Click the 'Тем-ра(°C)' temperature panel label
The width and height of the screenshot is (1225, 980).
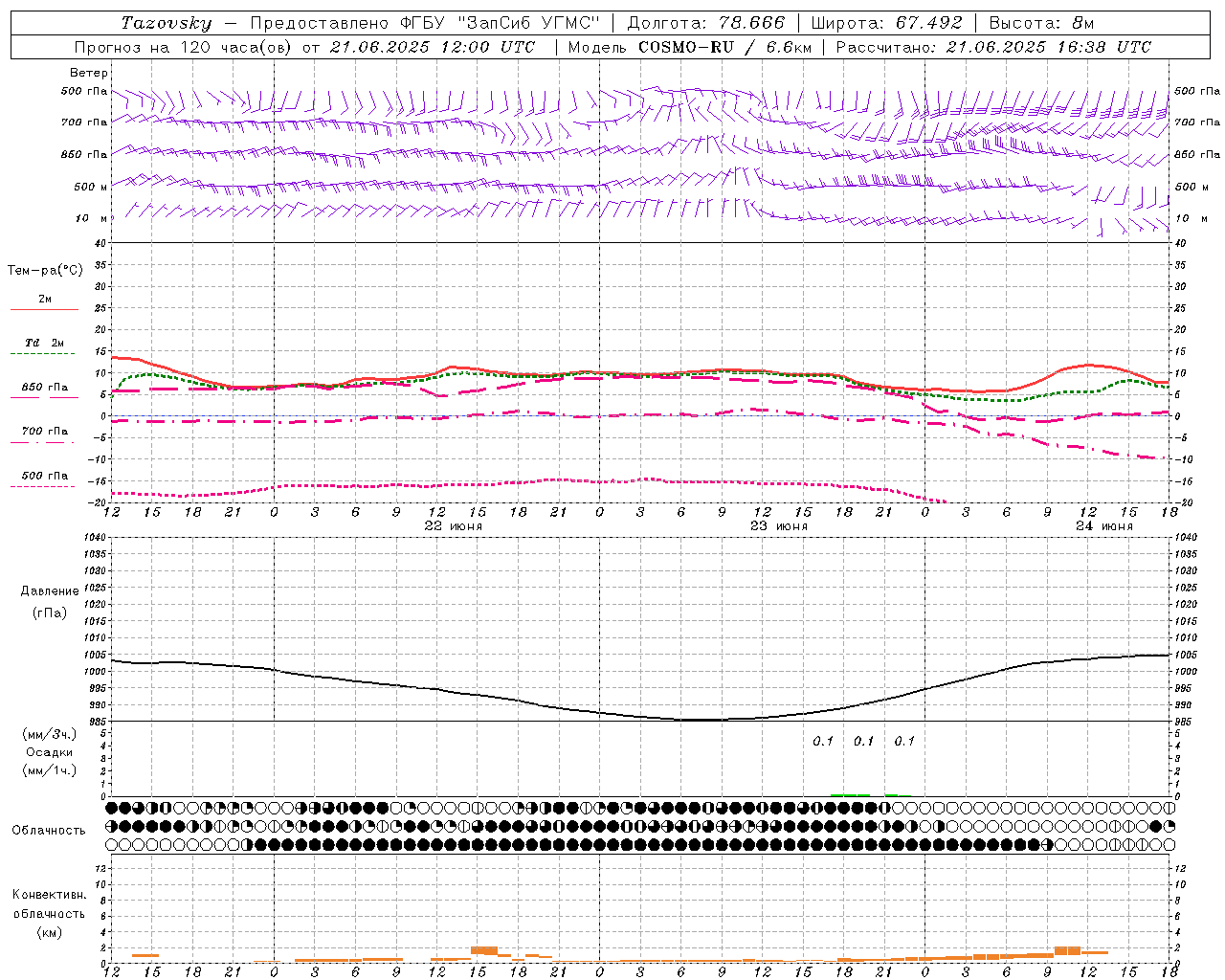[45, 271]
